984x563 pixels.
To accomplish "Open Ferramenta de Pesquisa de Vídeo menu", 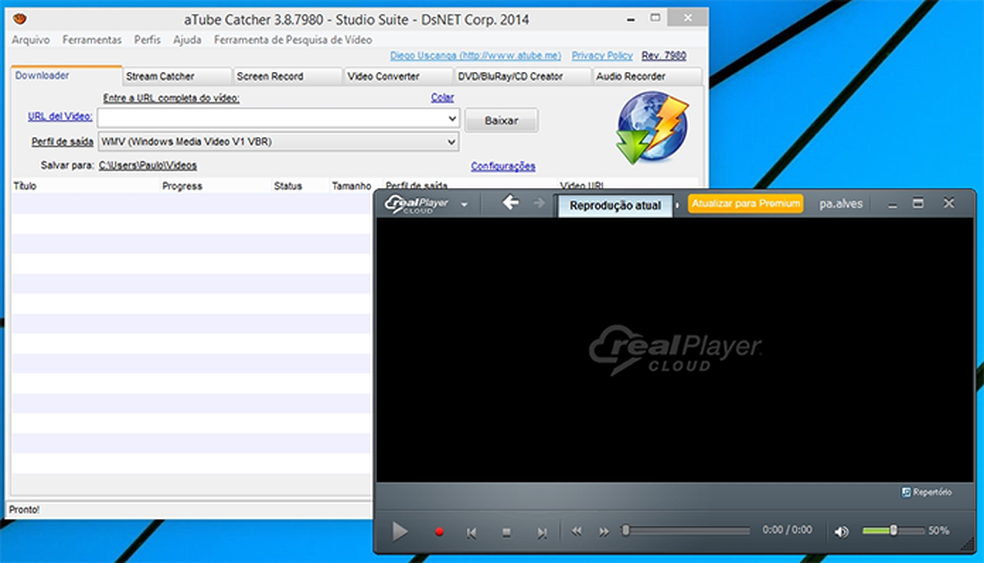I will pos(292,40).
